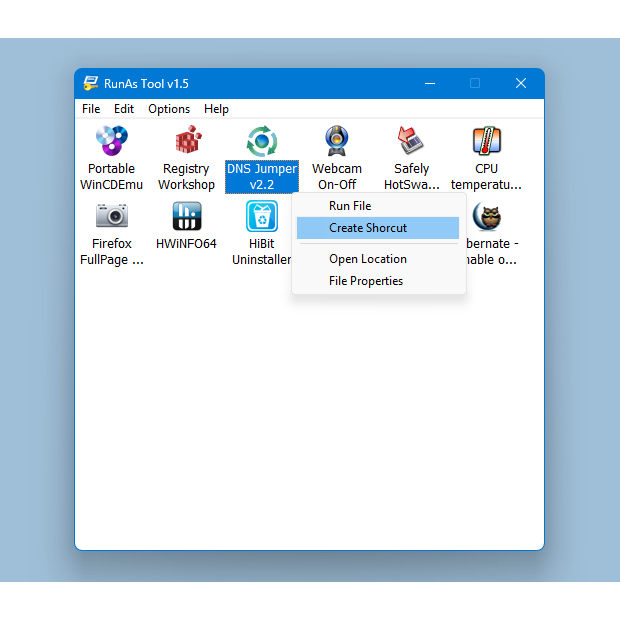
Task: Click the 'HiBit Uninstaller' label
Action: click(261, 252)
